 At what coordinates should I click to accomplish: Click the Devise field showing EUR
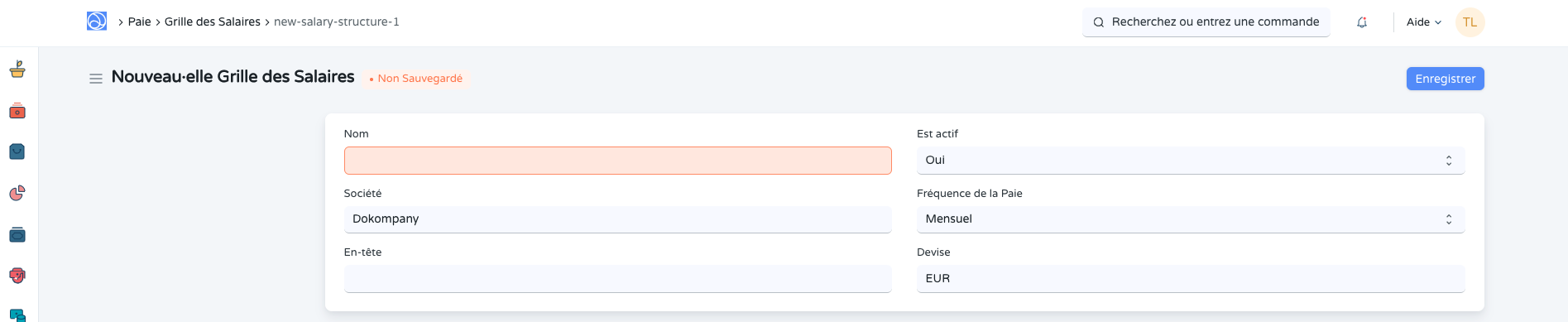(1191, 279)
